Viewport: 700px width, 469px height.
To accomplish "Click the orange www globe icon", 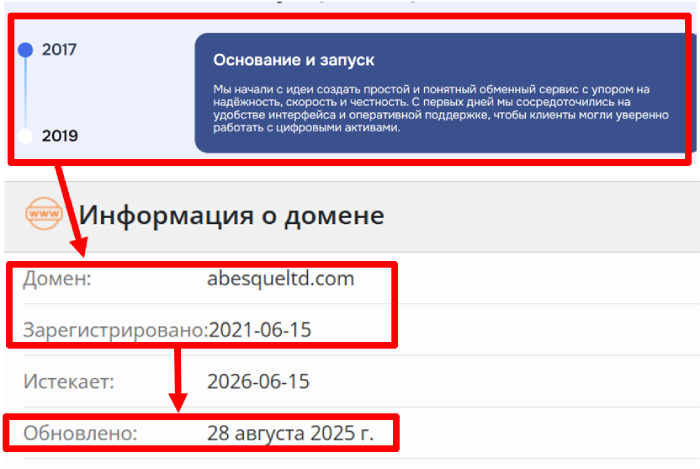I will click(x=44, y=214).
